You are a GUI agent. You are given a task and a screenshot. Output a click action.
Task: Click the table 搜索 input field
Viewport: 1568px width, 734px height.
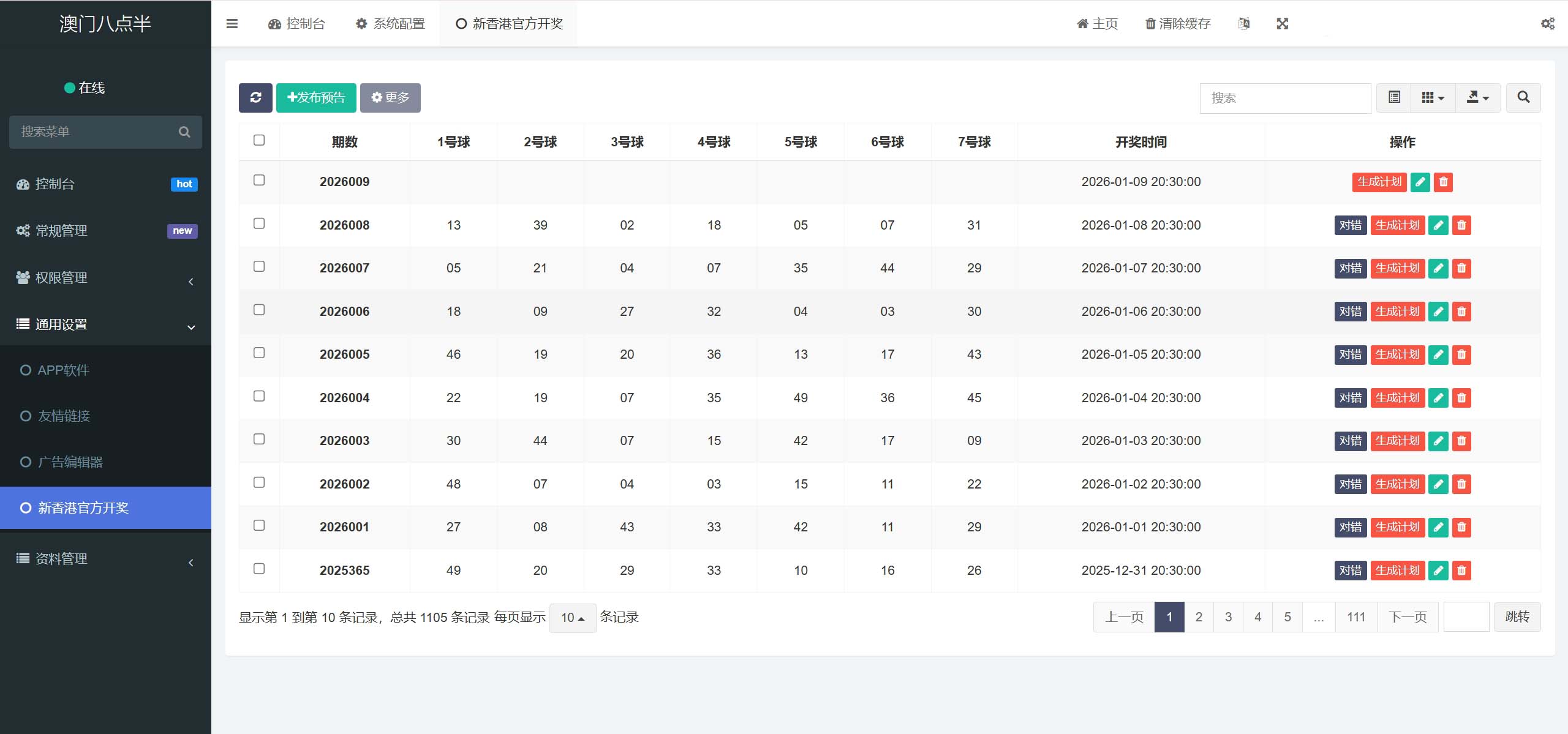click(x=1284, y=98)
